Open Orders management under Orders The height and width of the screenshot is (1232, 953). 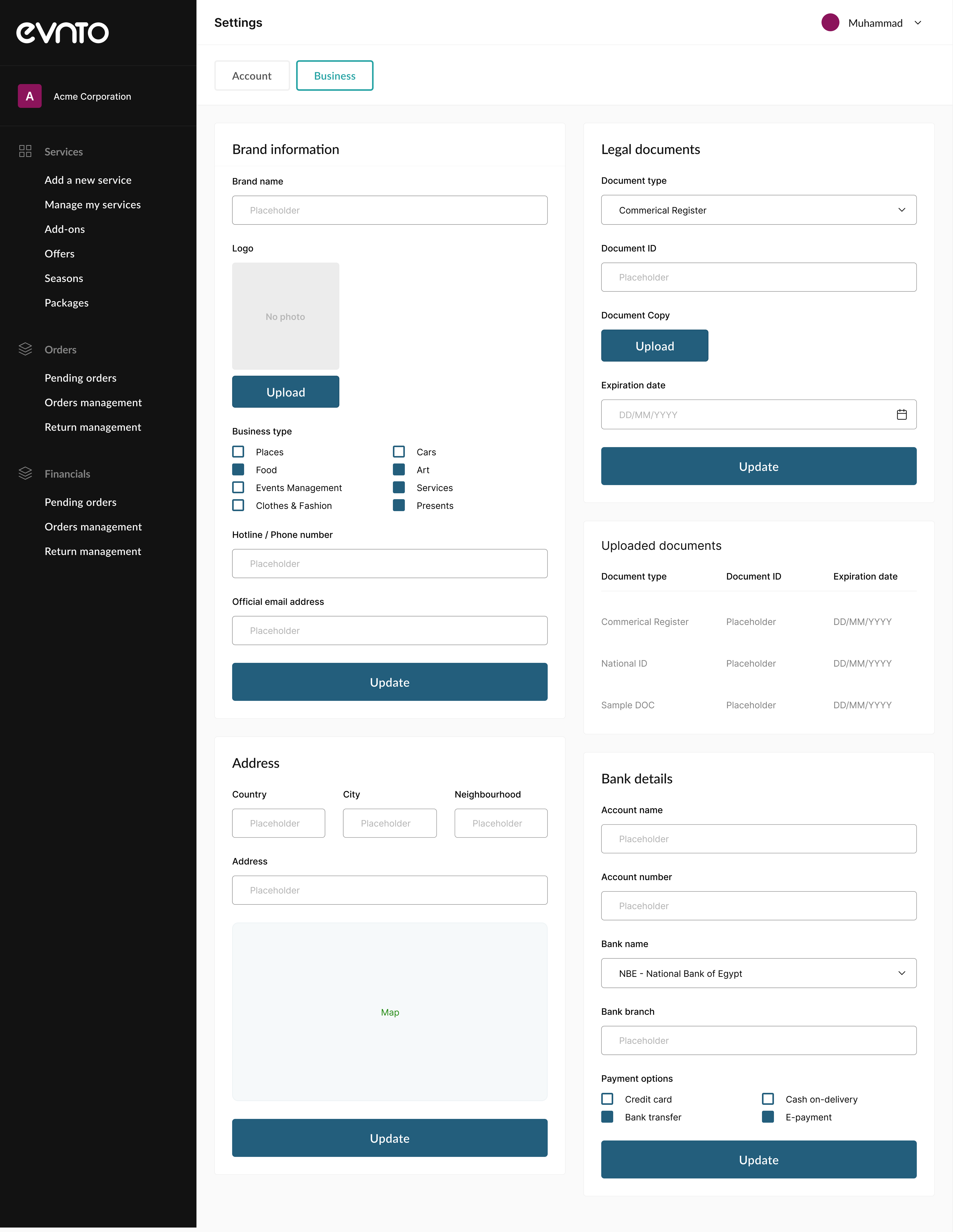point(93,402)
